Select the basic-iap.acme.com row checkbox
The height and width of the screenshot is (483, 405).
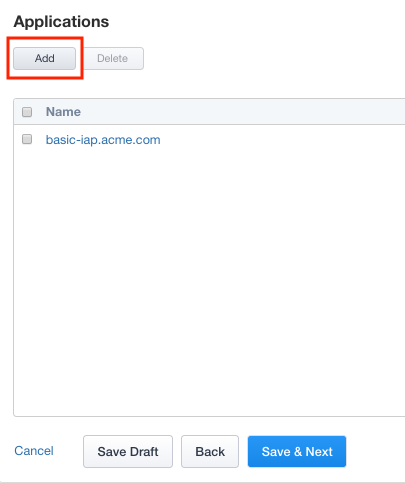click(27, 139)
